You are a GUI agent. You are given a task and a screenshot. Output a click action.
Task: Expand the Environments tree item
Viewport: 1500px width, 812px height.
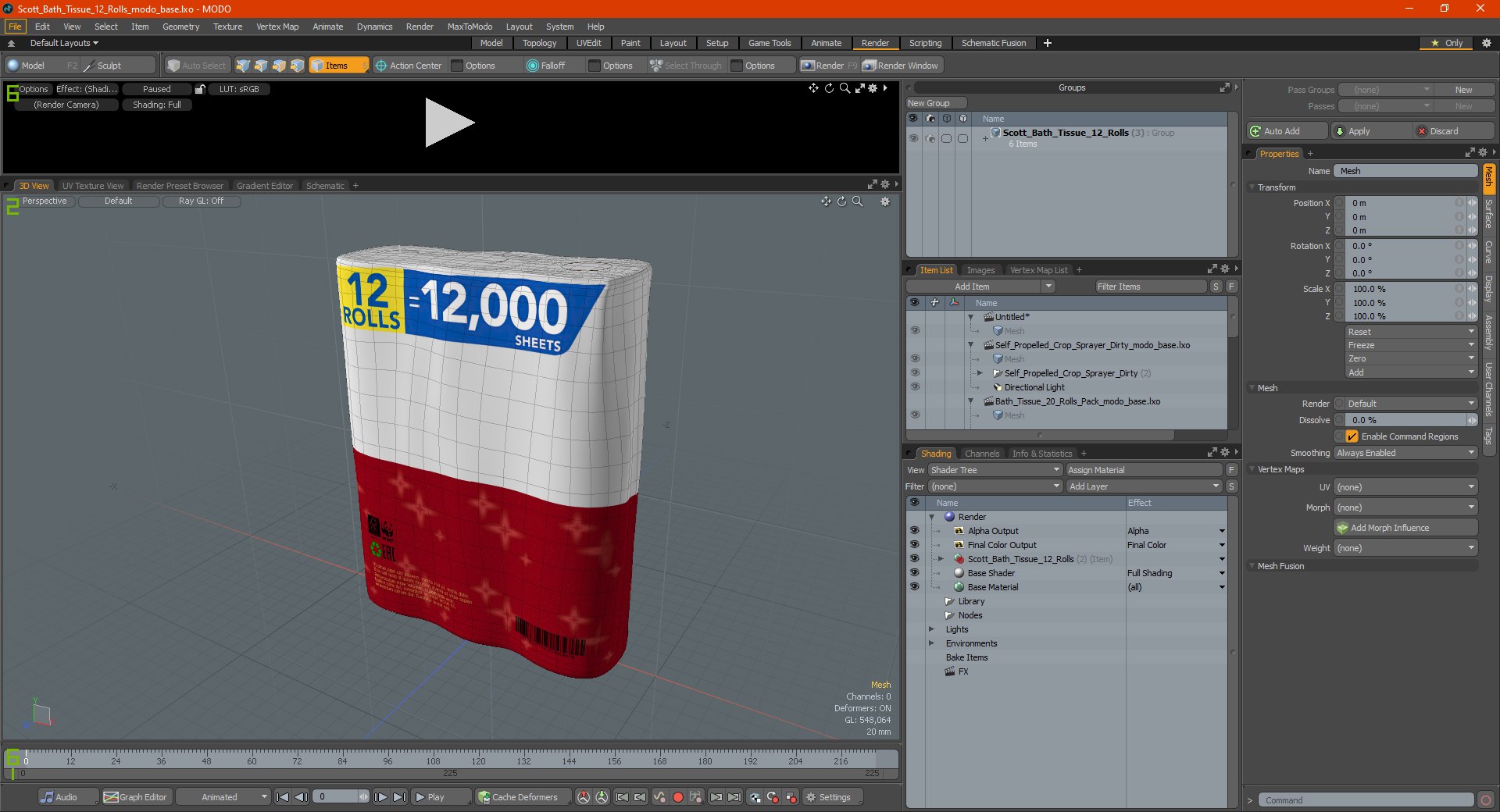pos(931,643)
